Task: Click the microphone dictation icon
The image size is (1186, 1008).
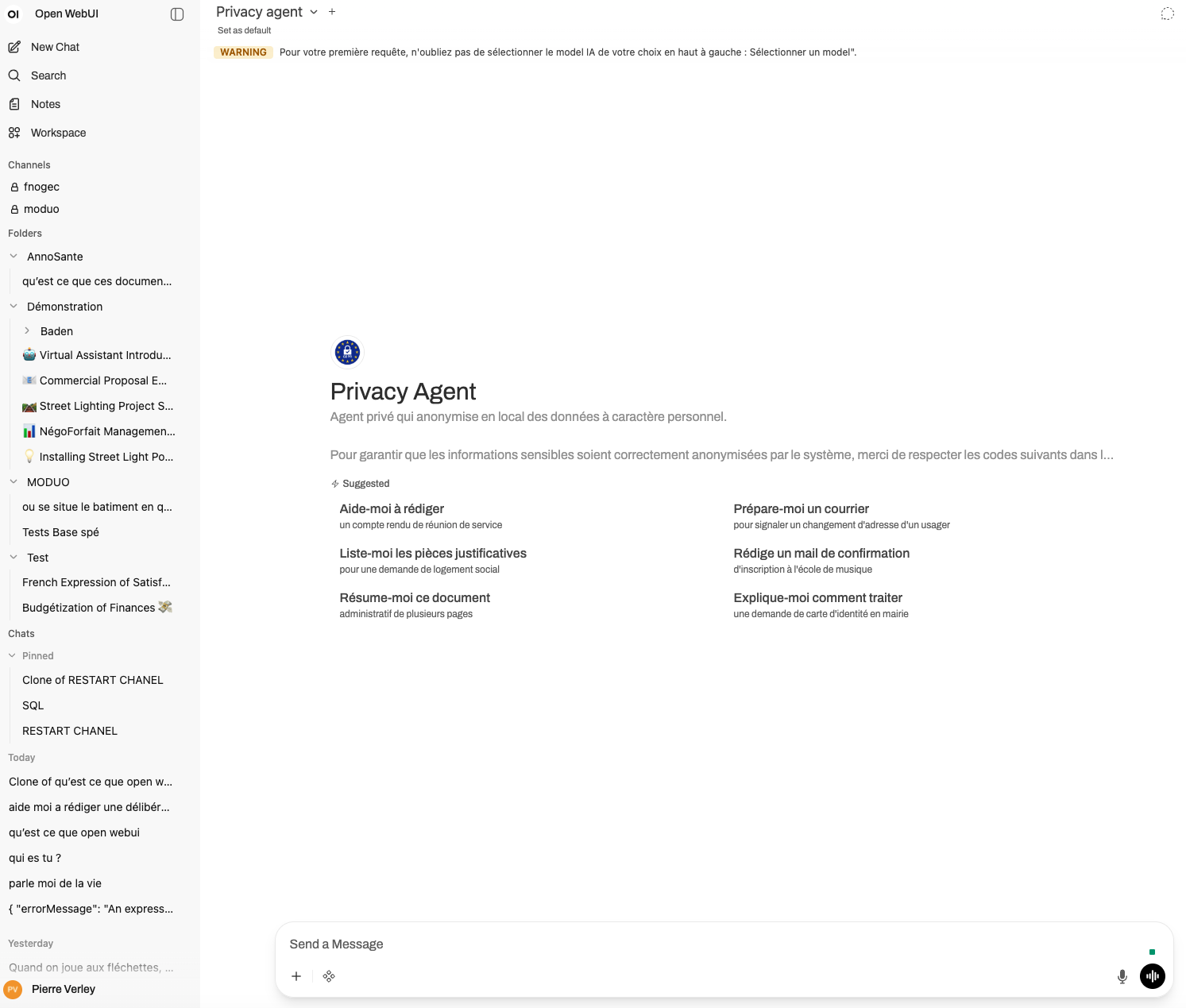Action: pyautogui.click(x=1122, y=976)
